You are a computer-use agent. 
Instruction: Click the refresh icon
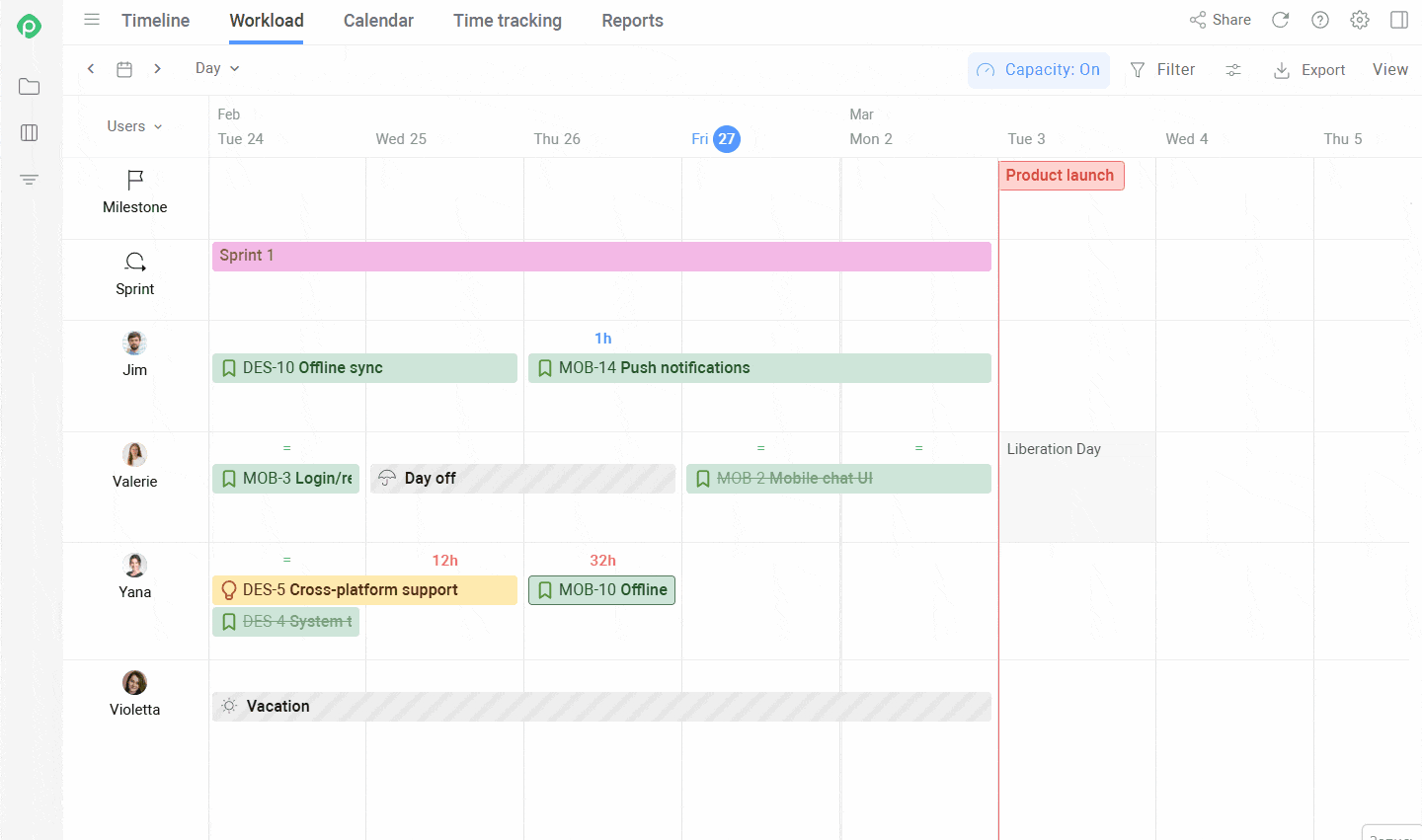tap(1281, 20)
